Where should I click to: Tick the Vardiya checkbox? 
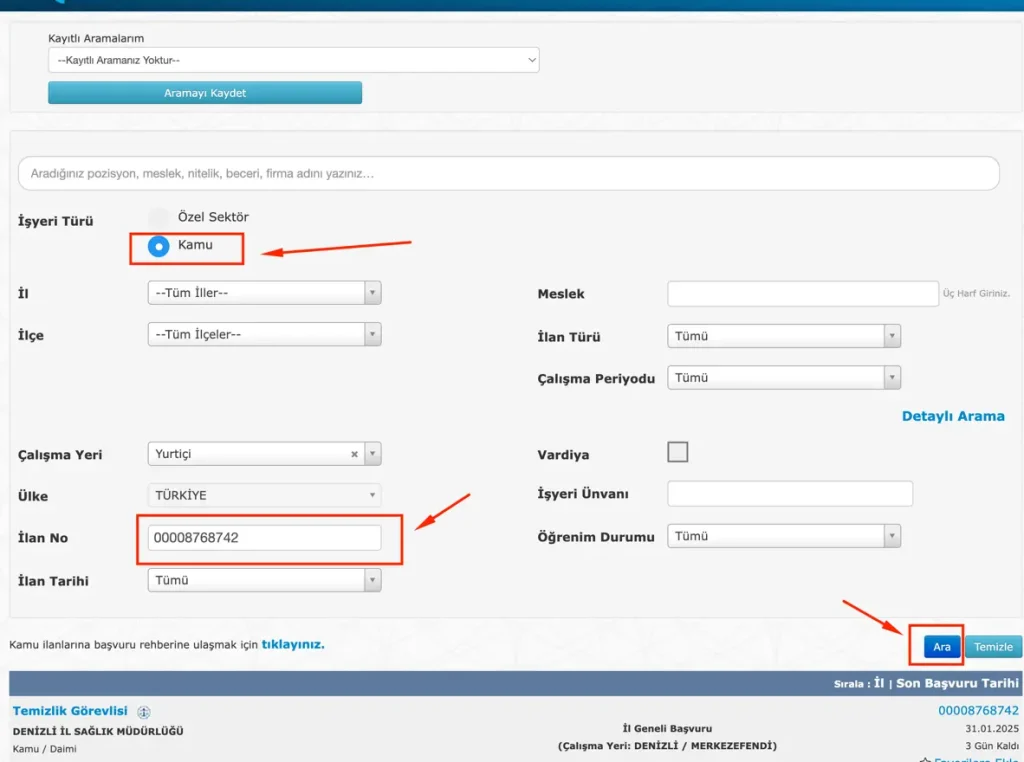pos(678,452)
